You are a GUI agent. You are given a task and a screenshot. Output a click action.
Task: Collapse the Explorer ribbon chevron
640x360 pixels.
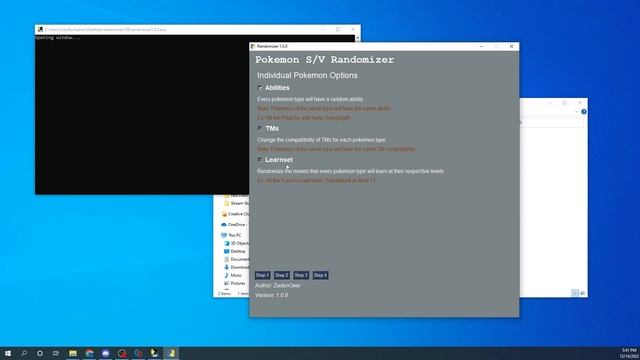point(576,111)
